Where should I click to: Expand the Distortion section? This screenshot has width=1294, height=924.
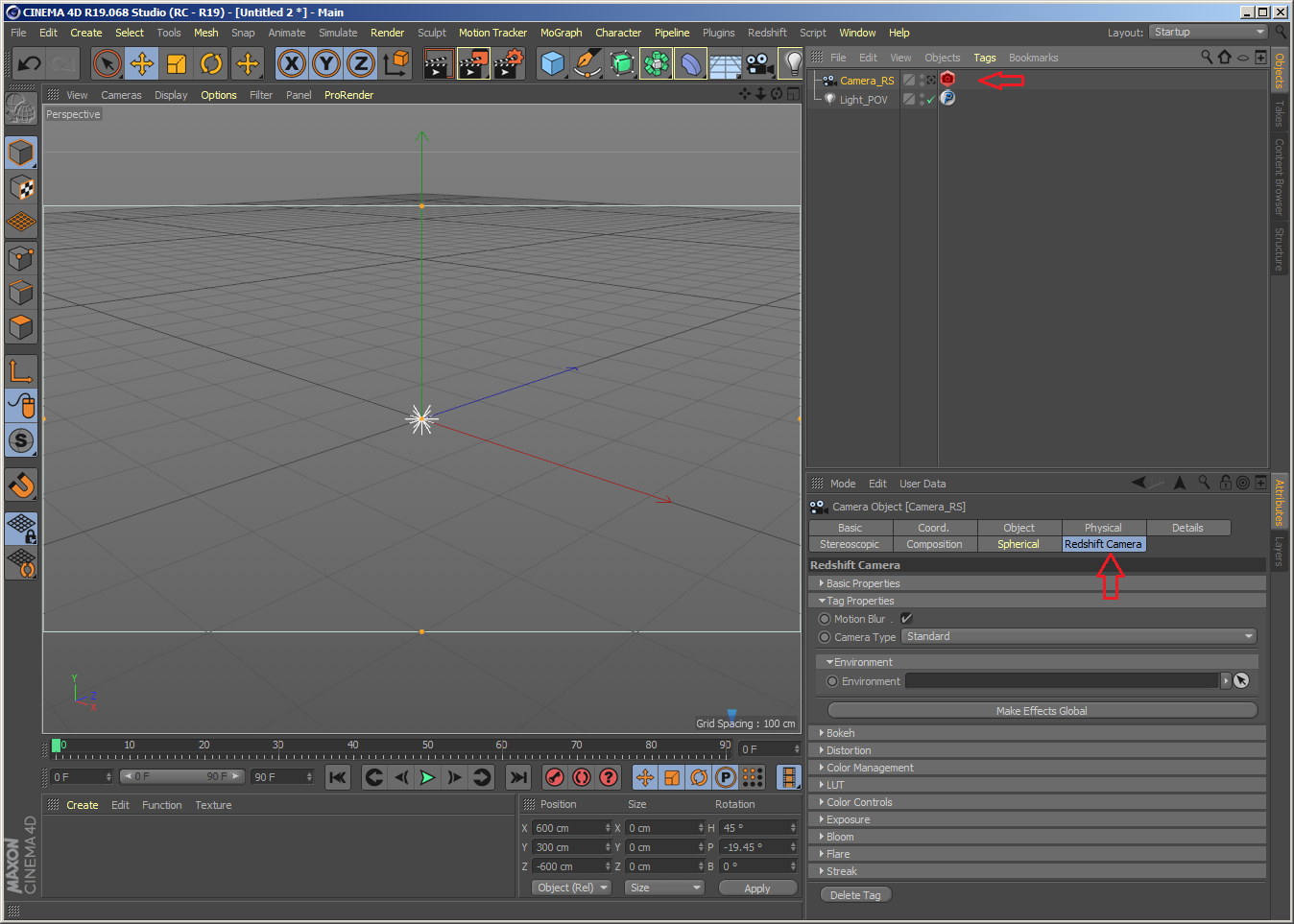[x=1037, y=750]
